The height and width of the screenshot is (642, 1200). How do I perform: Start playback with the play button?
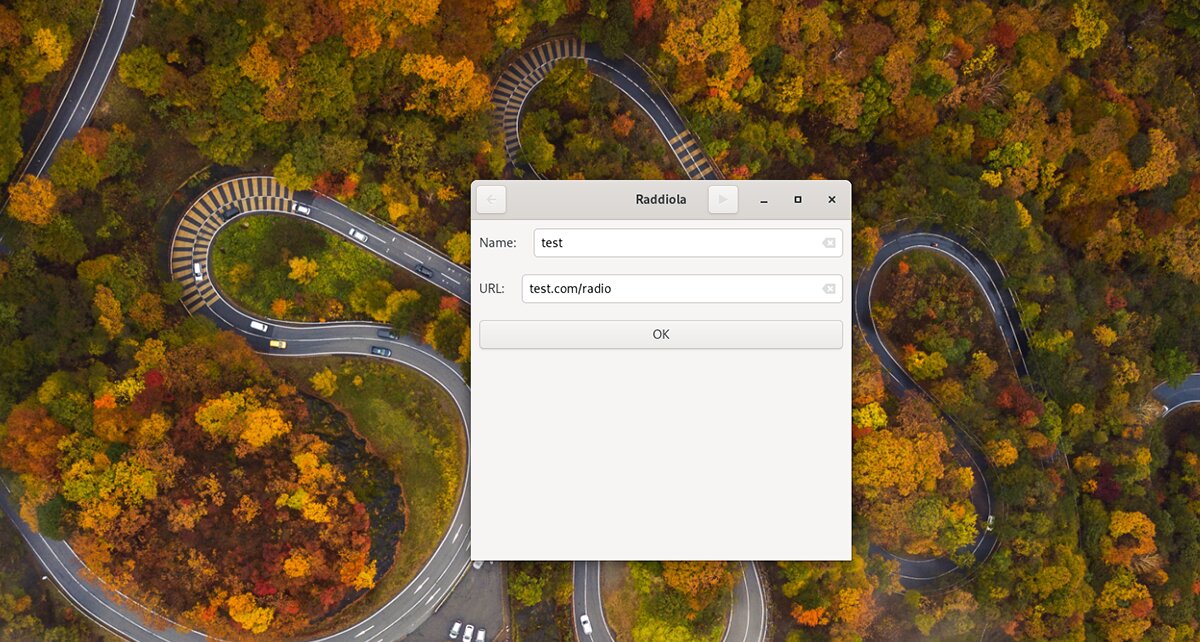click(723, 199)
